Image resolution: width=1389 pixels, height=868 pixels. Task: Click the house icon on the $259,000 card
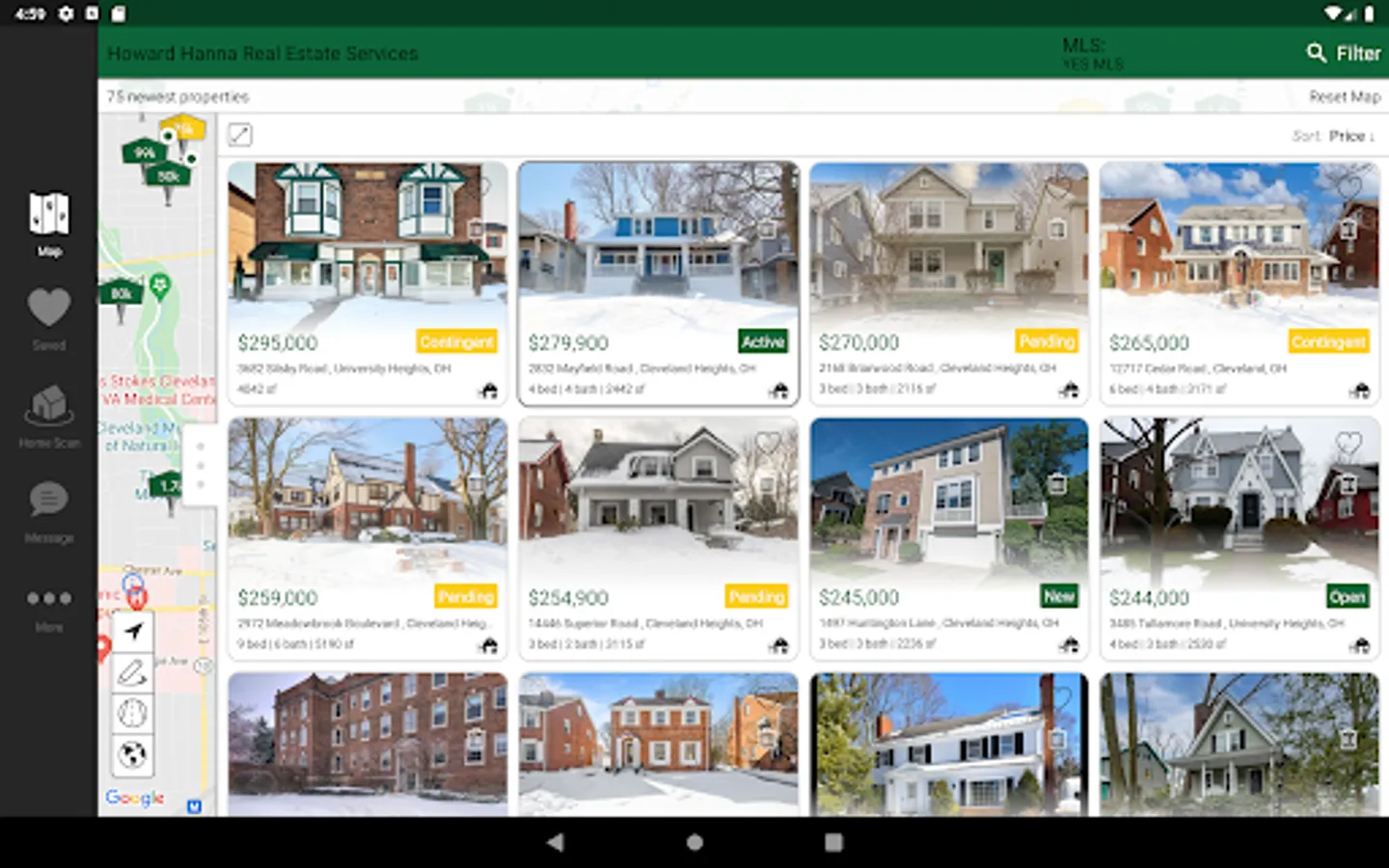coord(489,645)
